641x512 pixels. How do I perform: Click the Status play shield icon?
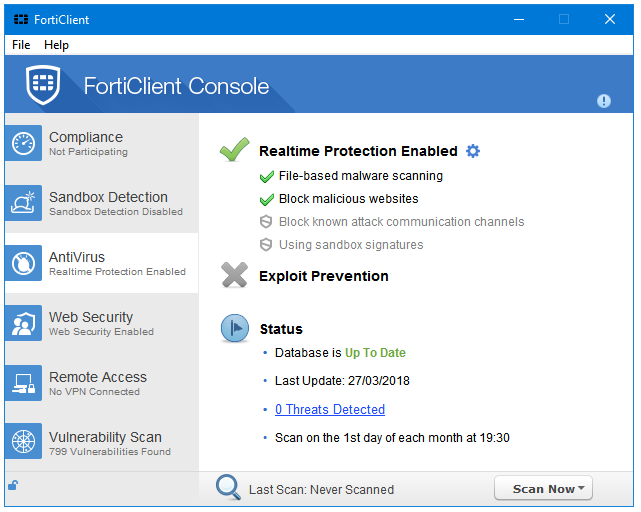pos(235,328)
